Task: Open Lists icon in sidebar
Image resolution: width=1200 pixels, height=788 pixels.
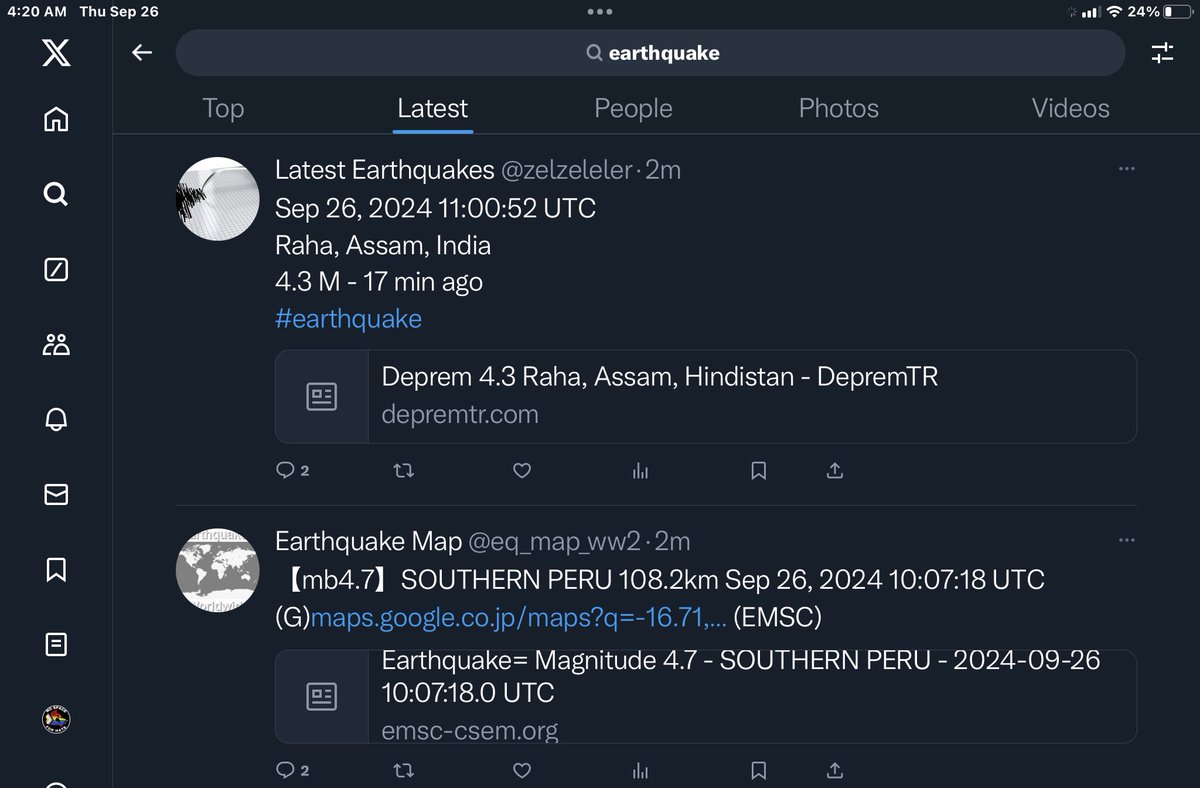Action: point(56,644)
